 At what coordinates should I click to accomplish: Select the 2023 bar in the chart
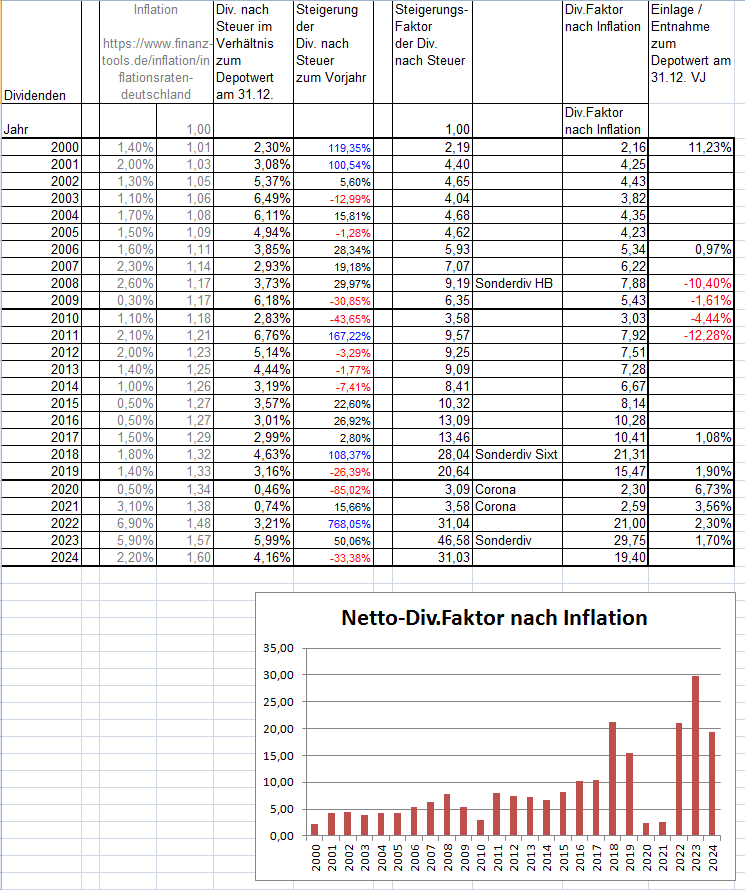point(695,755)
